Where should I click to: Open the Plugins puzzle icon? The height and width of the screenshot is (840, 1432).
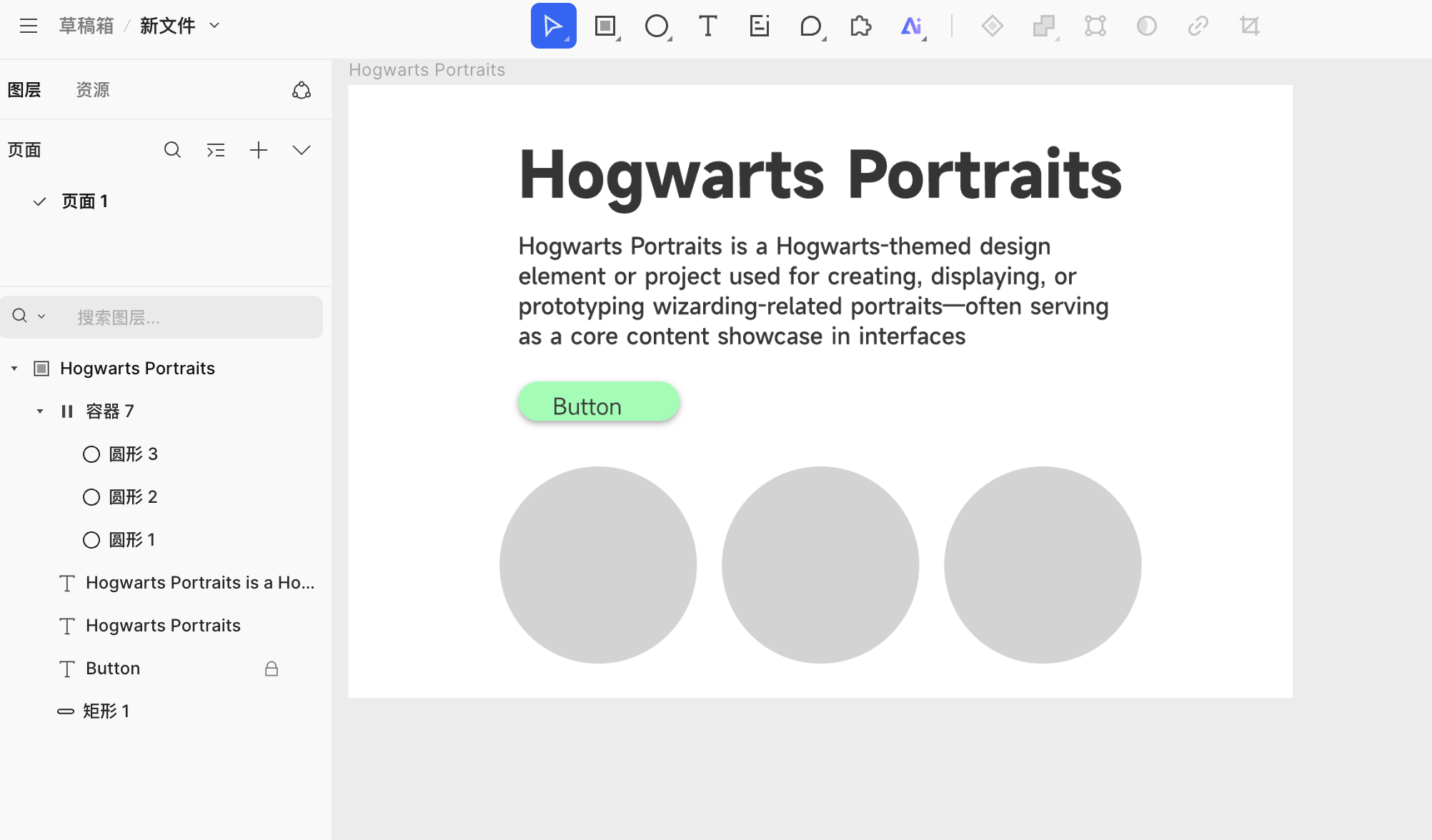[x=860, y=26]
